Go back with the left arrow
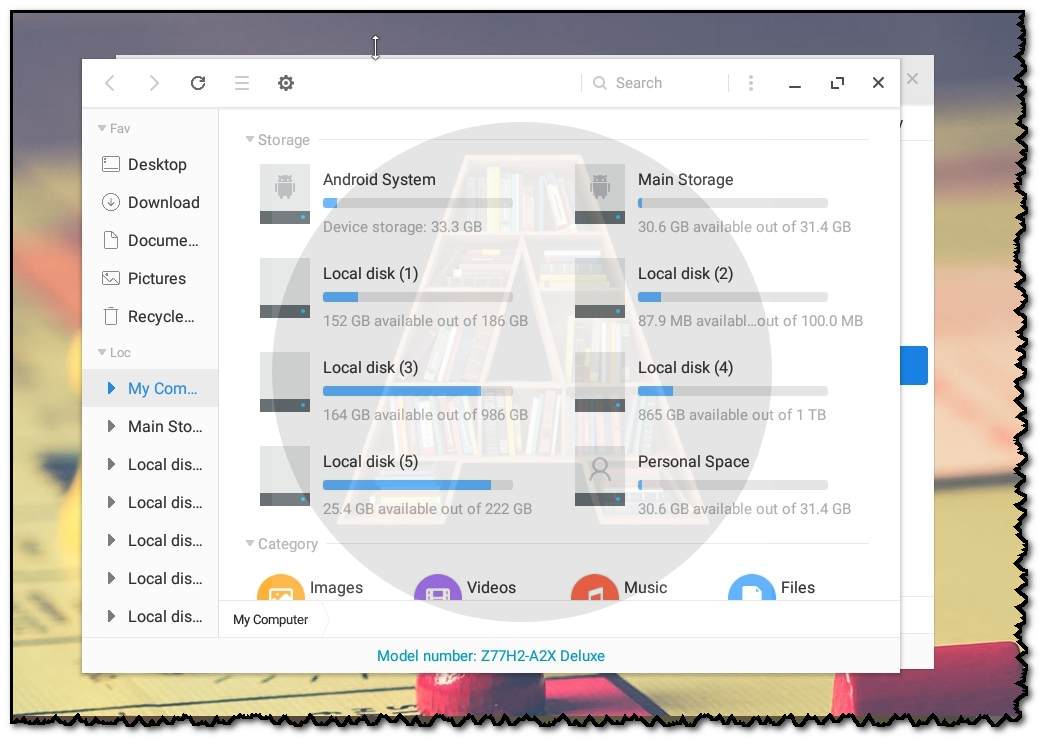 pos(111,83)
